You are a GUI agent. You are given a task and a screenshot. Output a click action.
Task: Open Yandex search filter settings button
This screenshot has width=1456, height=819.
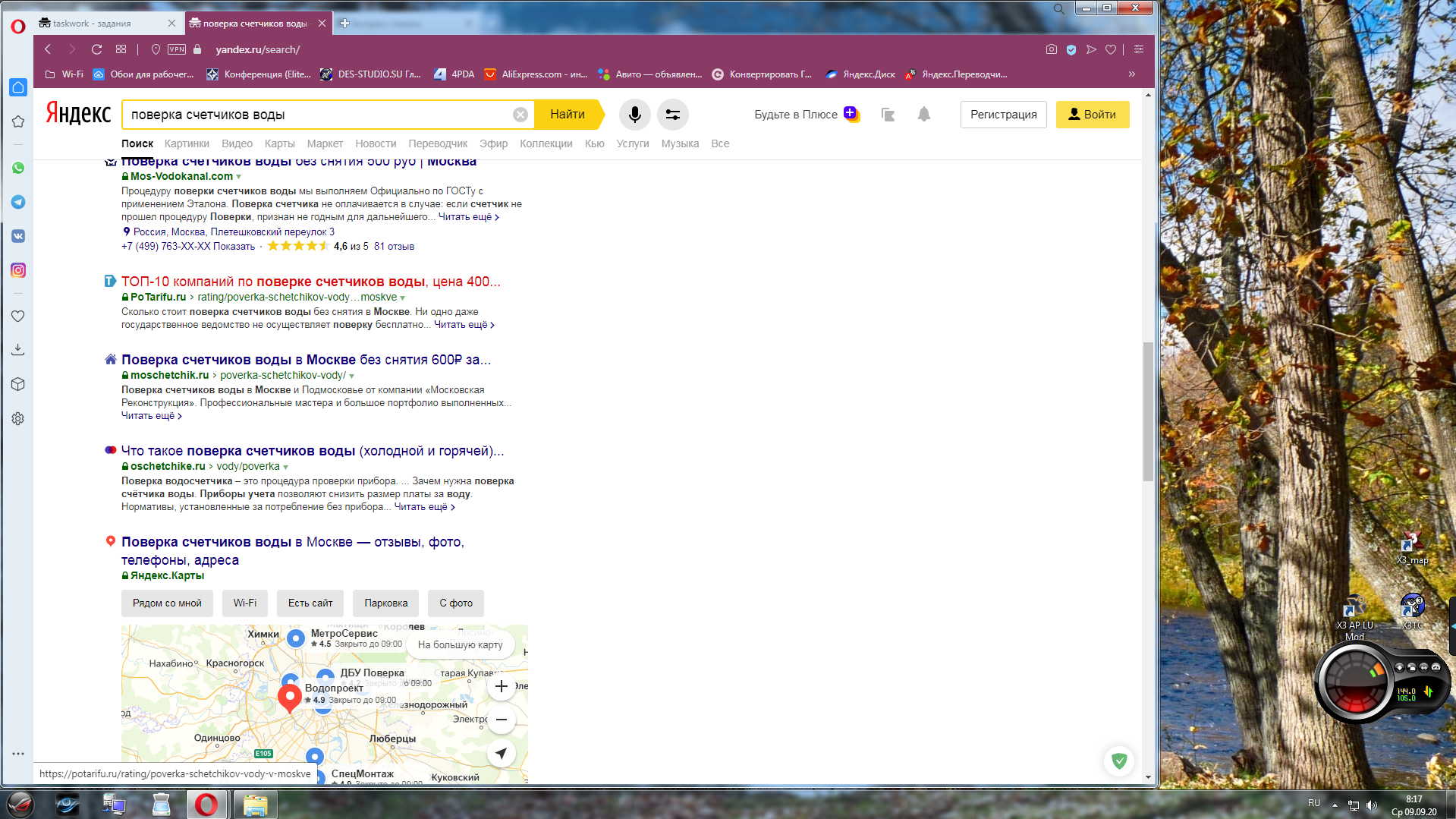[673, 115]
